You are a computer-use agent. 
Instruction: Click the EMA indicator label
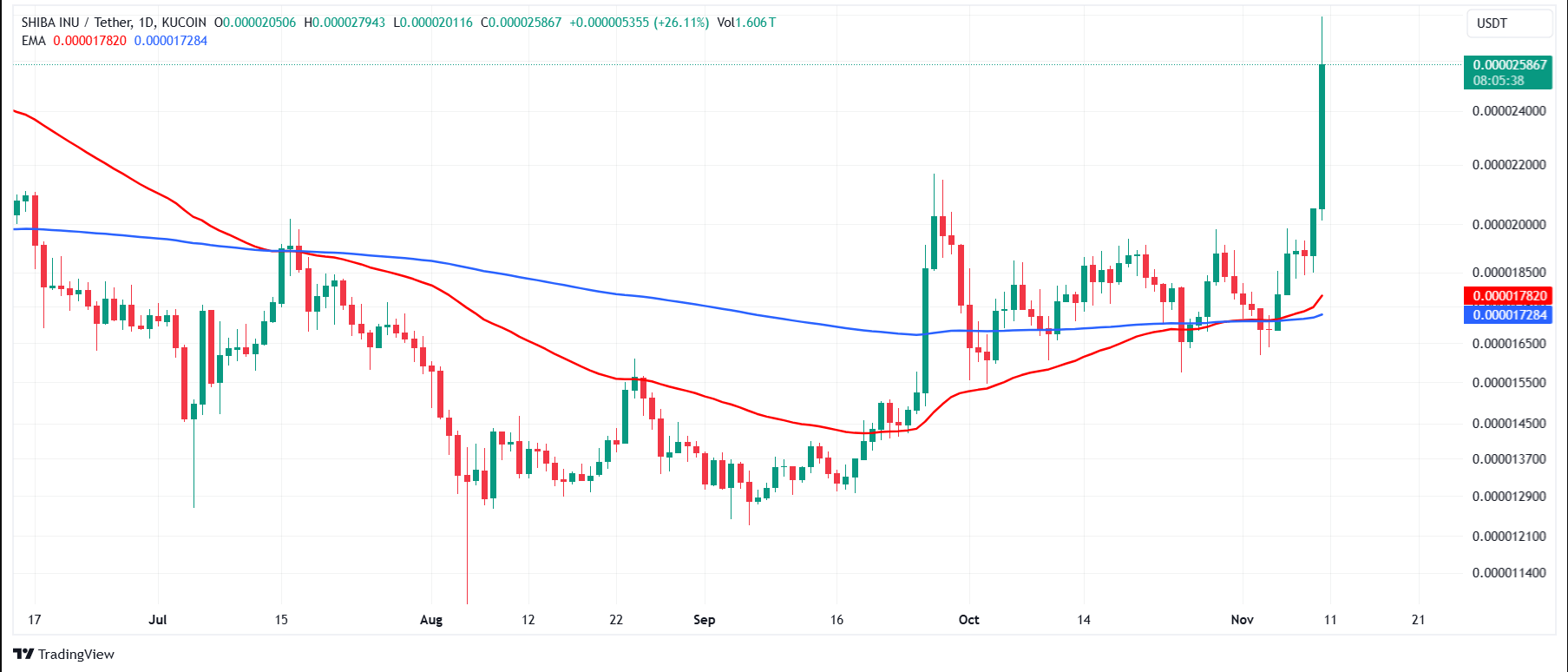coord(34,41)
